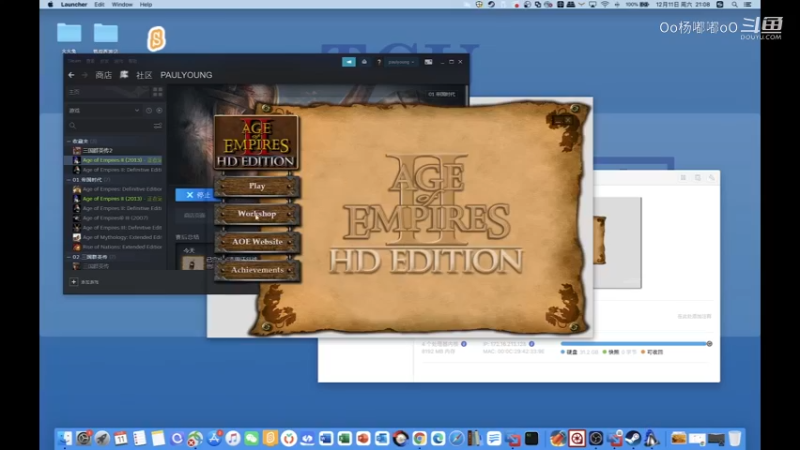Toggle the ready-to-play filter

pos(159,110)
